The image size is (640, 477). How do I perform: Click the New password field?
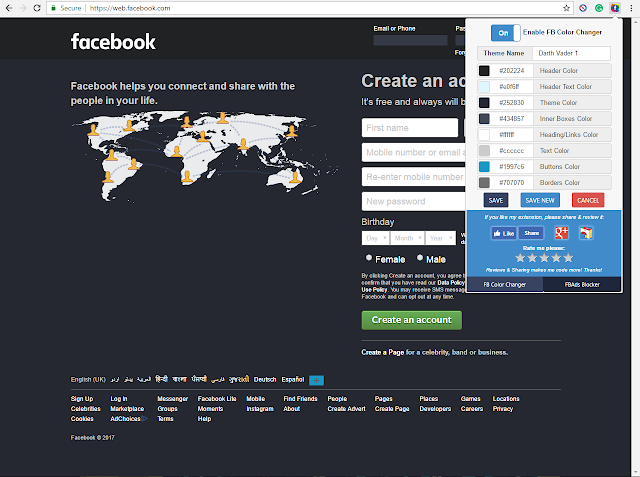[413, 201]
